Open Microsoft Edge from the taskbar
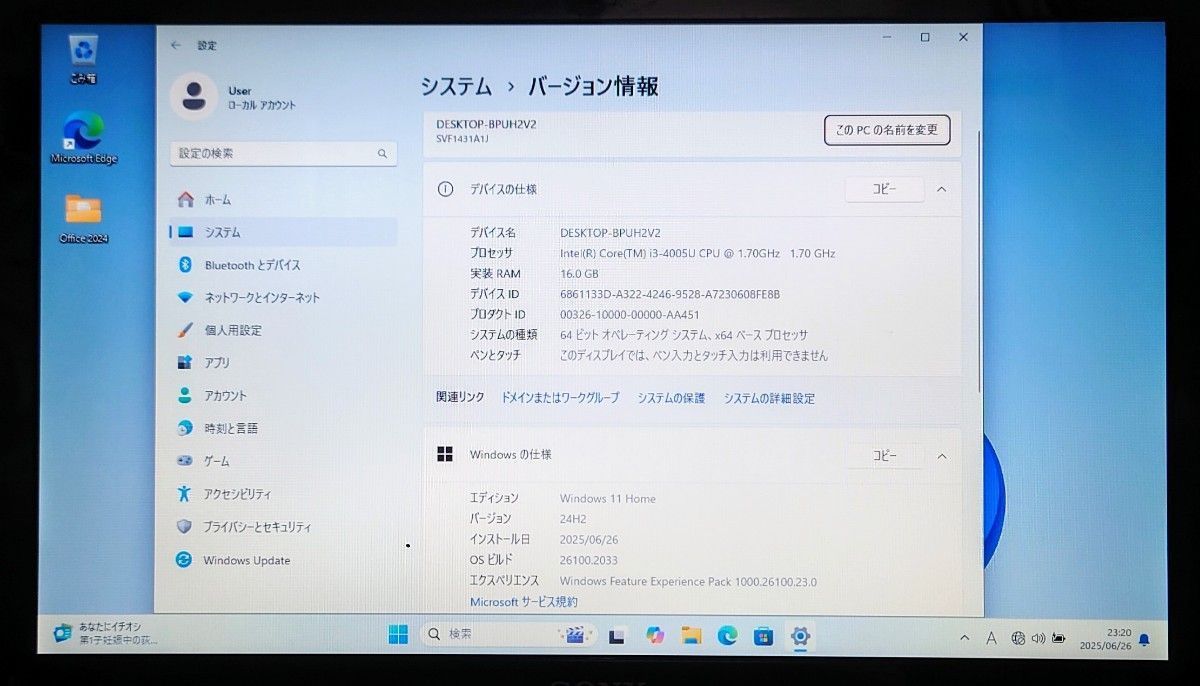The image size is (1200, 686). point(727,635)
